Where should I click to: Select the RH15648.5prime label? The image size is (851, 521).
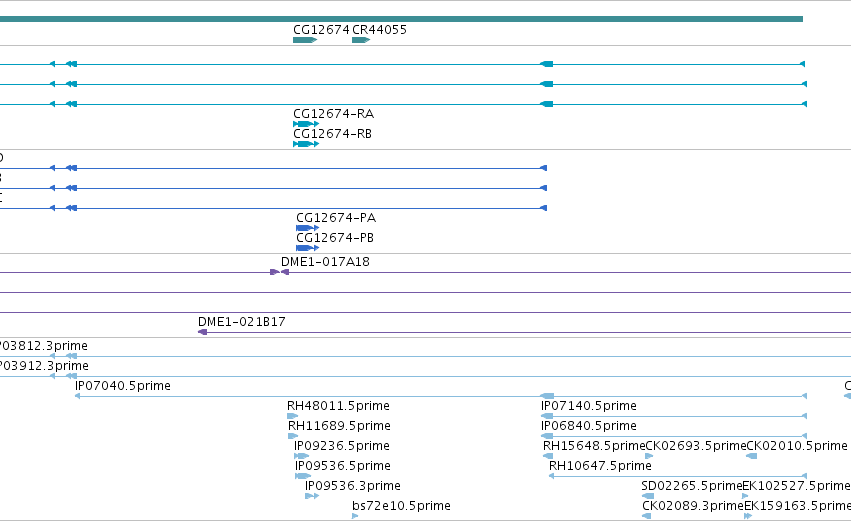click(594, 446)
